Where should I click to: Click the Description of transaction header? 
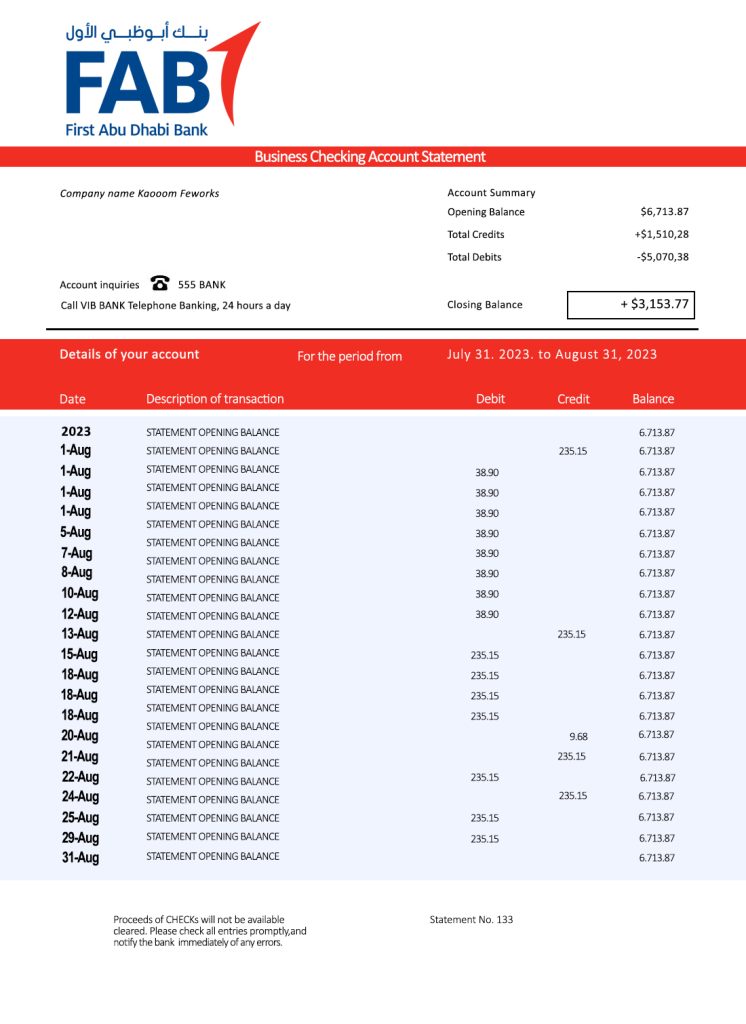click(215, 399)
